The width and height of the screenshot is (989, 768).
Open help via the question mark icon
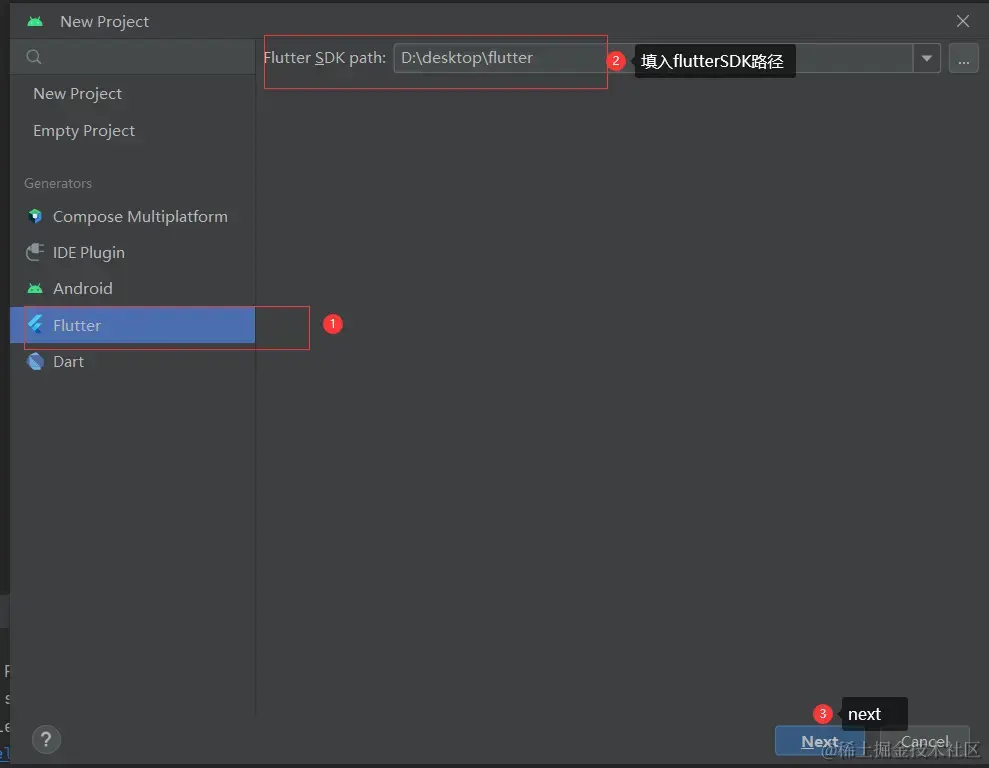point(46,739)
